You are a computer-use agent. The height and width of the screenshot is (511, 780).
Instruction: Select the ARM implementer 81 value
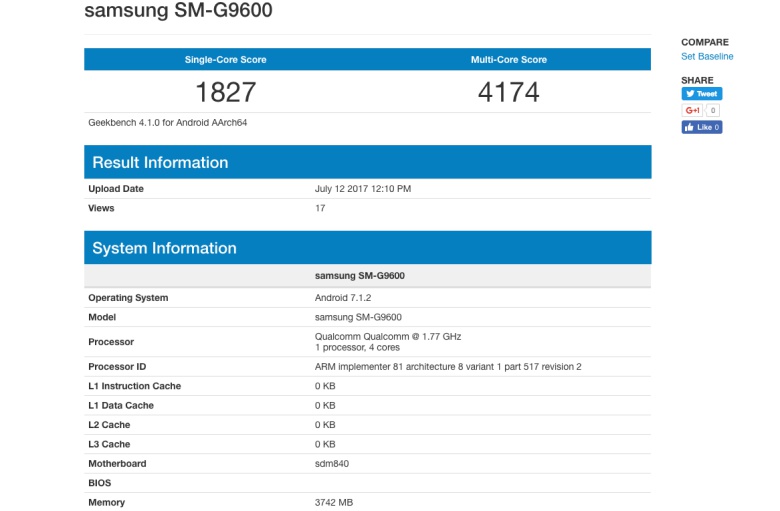pyautogui.click(x=448, y=367)
